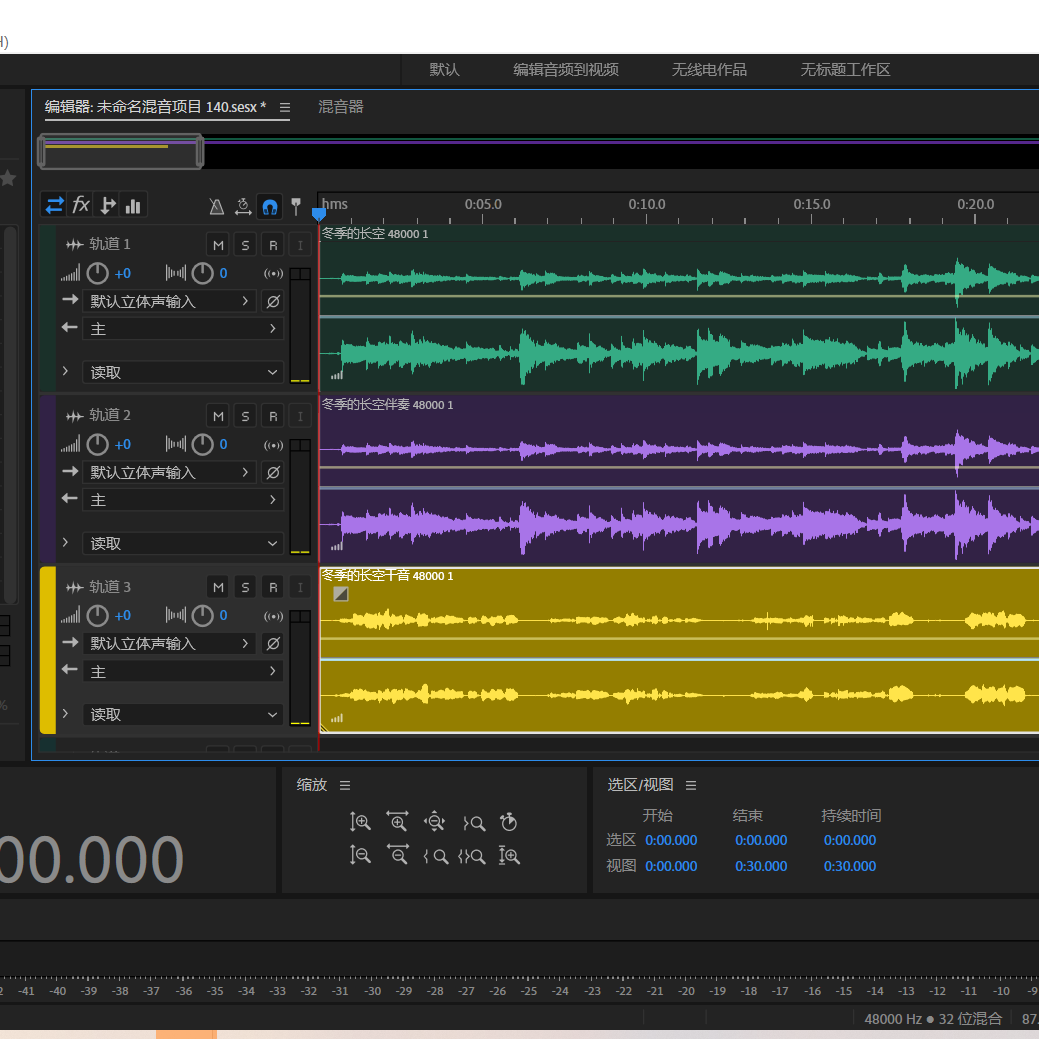Click the Track 1 volume knob
Viewport: 1039px width, 1039px height.
pos(97,273)
